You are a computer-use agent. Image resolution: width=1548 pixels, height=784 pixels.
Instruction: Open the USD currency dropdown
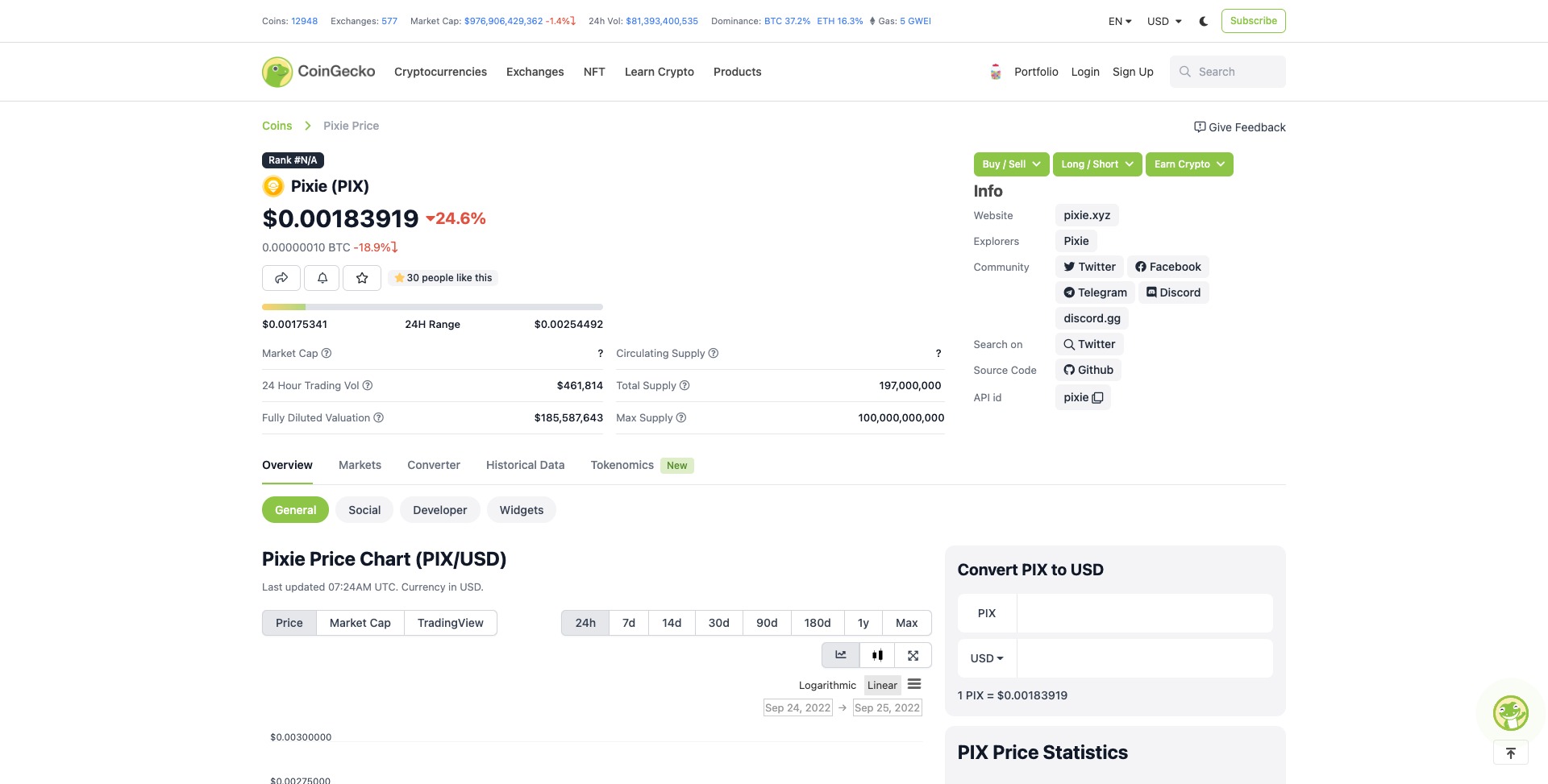point(1162,21)
